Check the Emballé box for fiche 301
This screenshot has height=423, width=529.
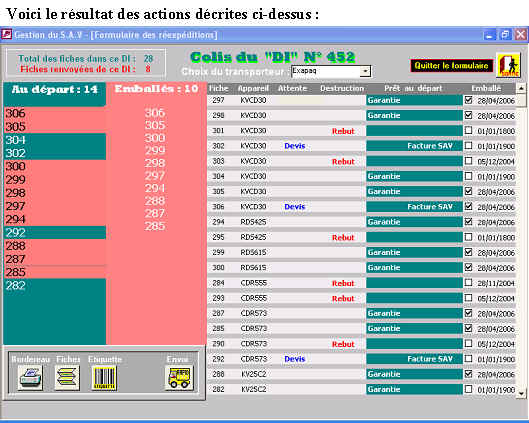[468, 130]
